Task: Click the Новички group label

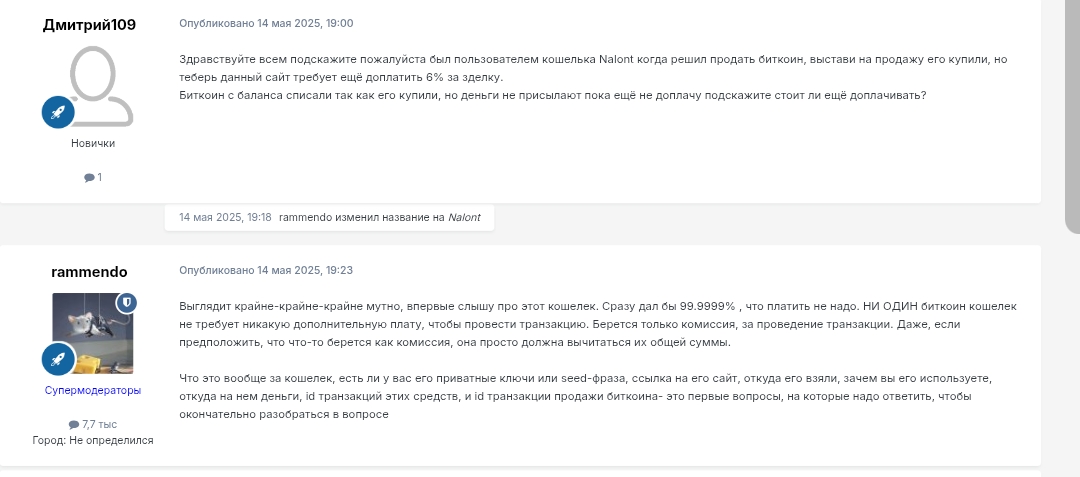Action: click(93, 143)
